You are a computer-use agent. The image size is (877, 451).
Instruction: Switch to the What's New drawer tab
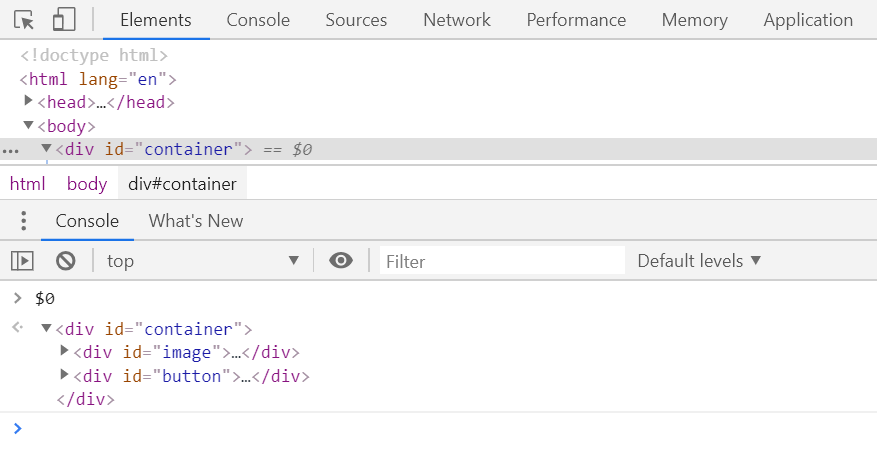tap(195, 221)
